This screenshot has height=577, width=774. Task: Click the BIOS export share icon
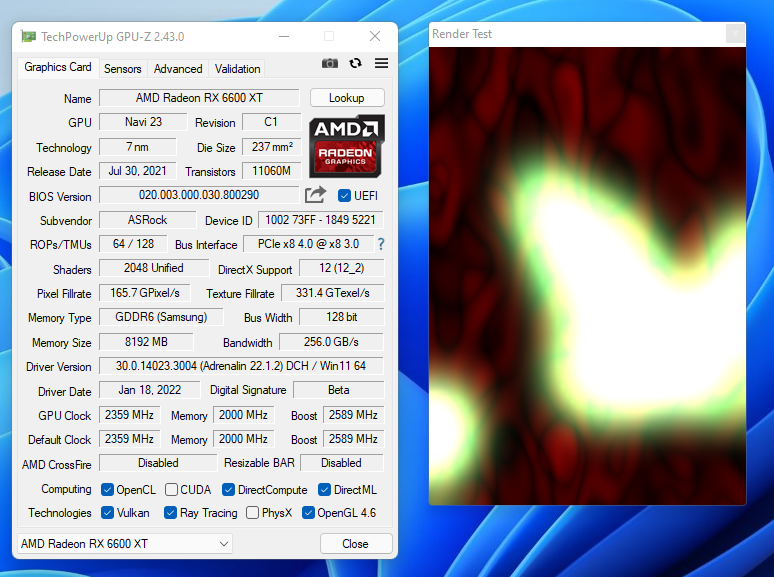click(x=315, y=195)
